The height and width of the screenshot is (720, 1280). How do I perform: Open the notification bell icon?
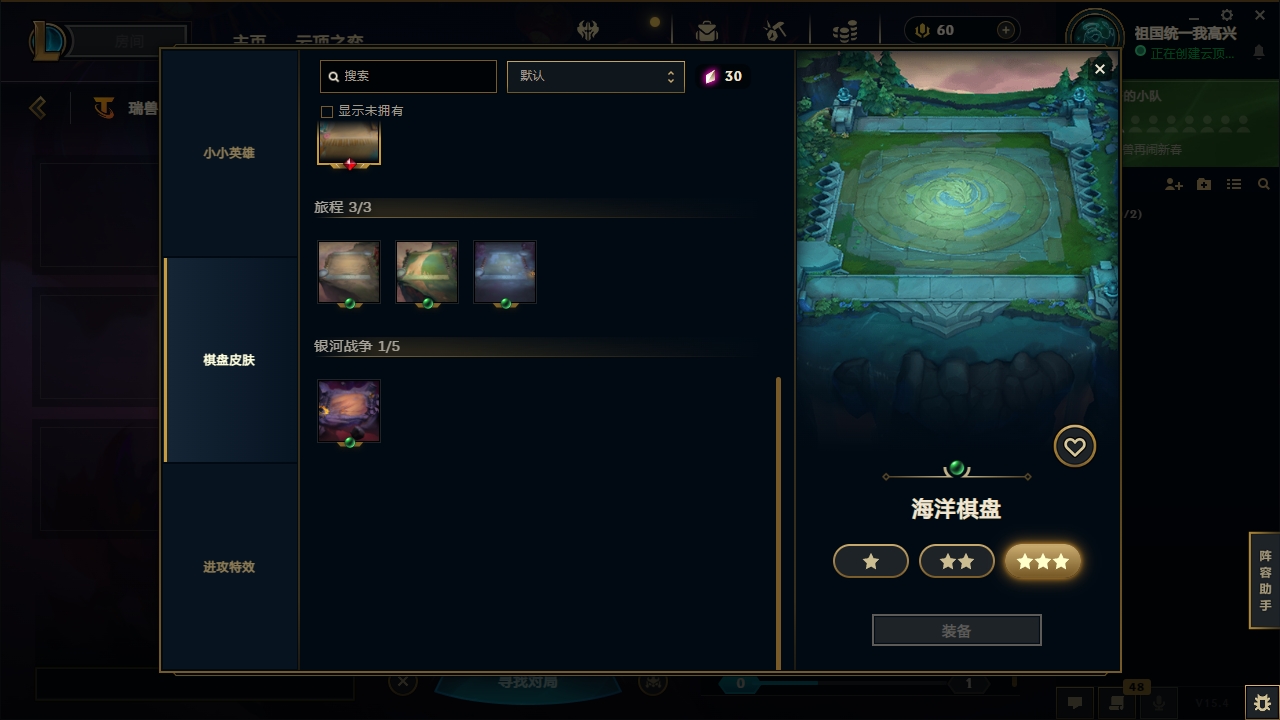click(x=1259, y=53)
